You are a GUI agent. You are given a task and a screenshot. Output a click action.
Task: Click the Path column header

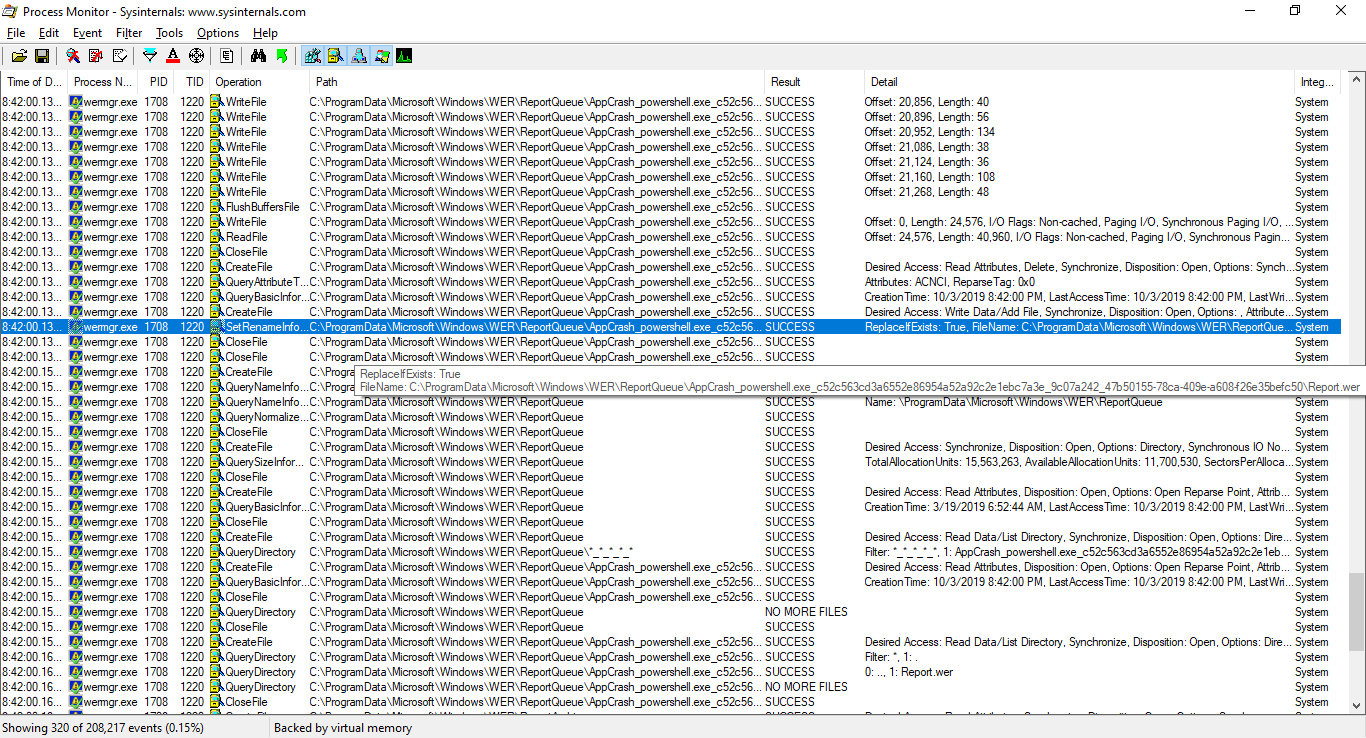pos(538,82)
